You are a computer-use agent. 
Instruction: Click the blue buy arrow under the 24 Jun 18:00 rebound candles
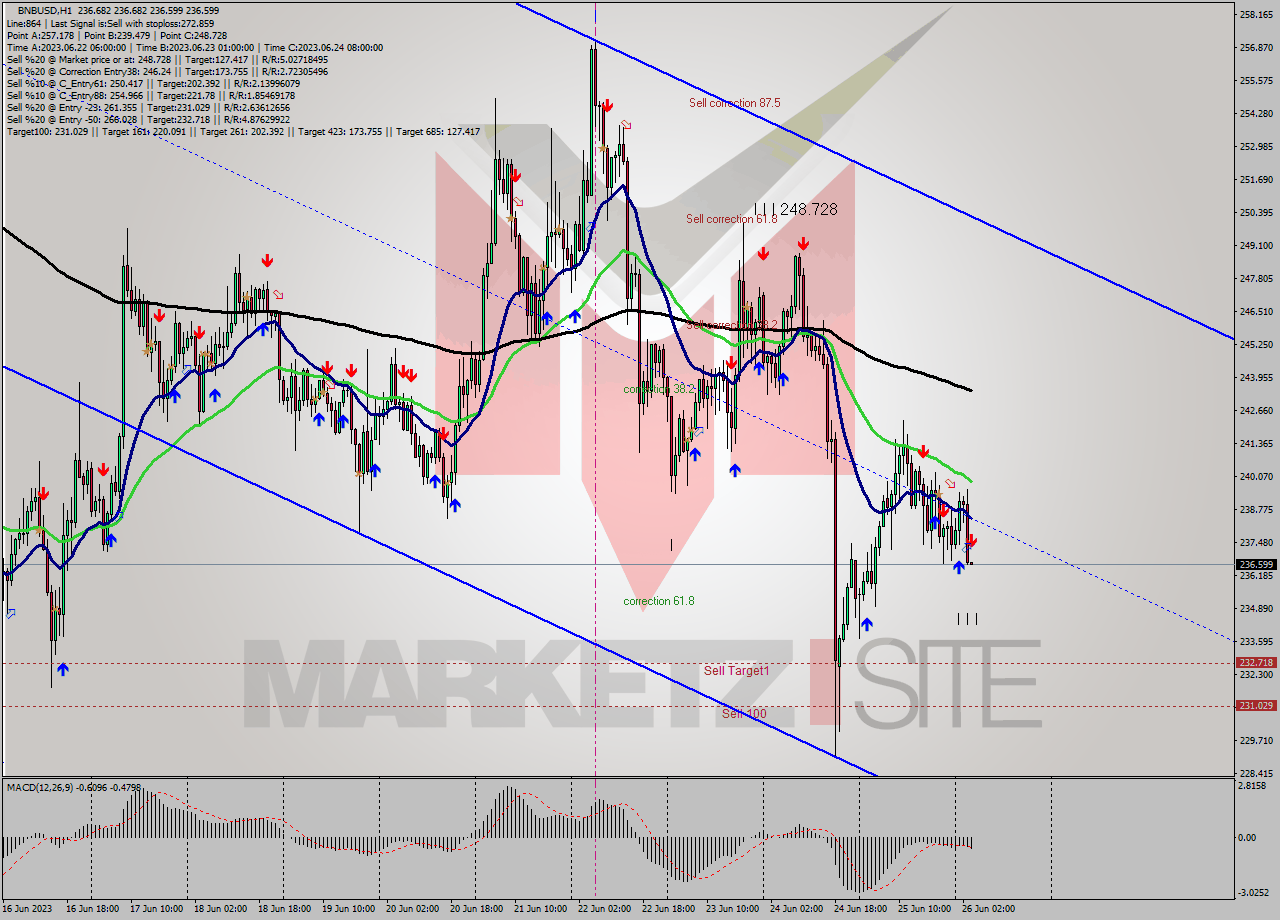click(x=866, y=624)
